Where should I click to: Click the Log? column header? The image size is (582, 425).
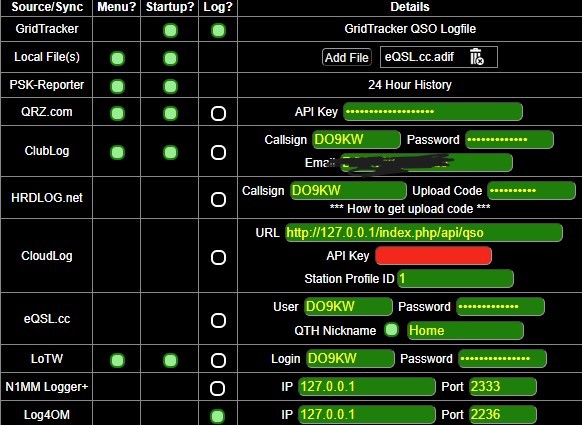click(218, 7)
